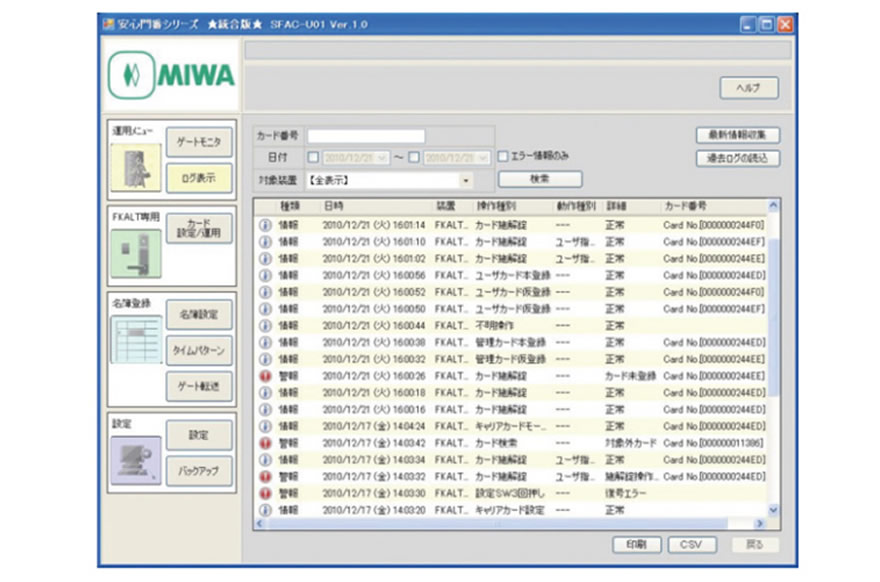
Task: Open ゲートモニタ view
Action: click(x=199, y=142)
